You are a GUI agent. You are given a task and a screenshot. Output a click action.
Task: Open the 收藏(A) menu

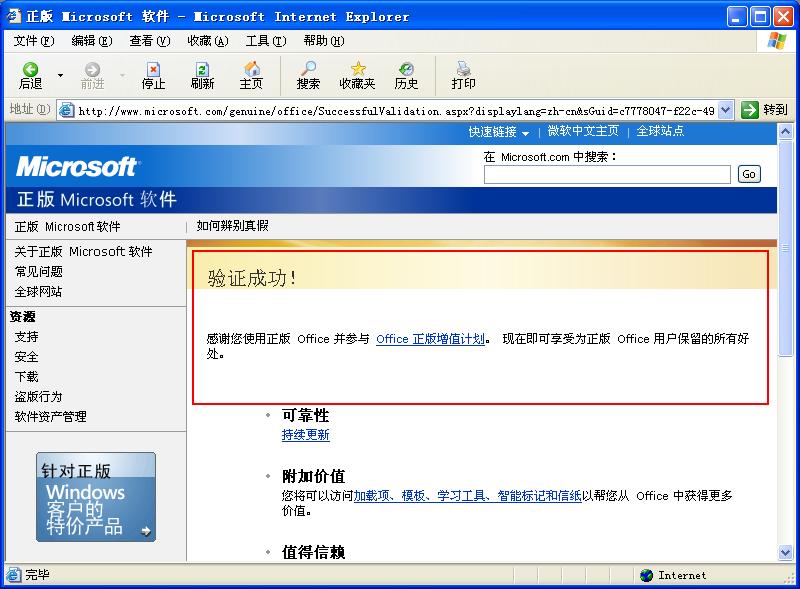click(x=208, y=41)
